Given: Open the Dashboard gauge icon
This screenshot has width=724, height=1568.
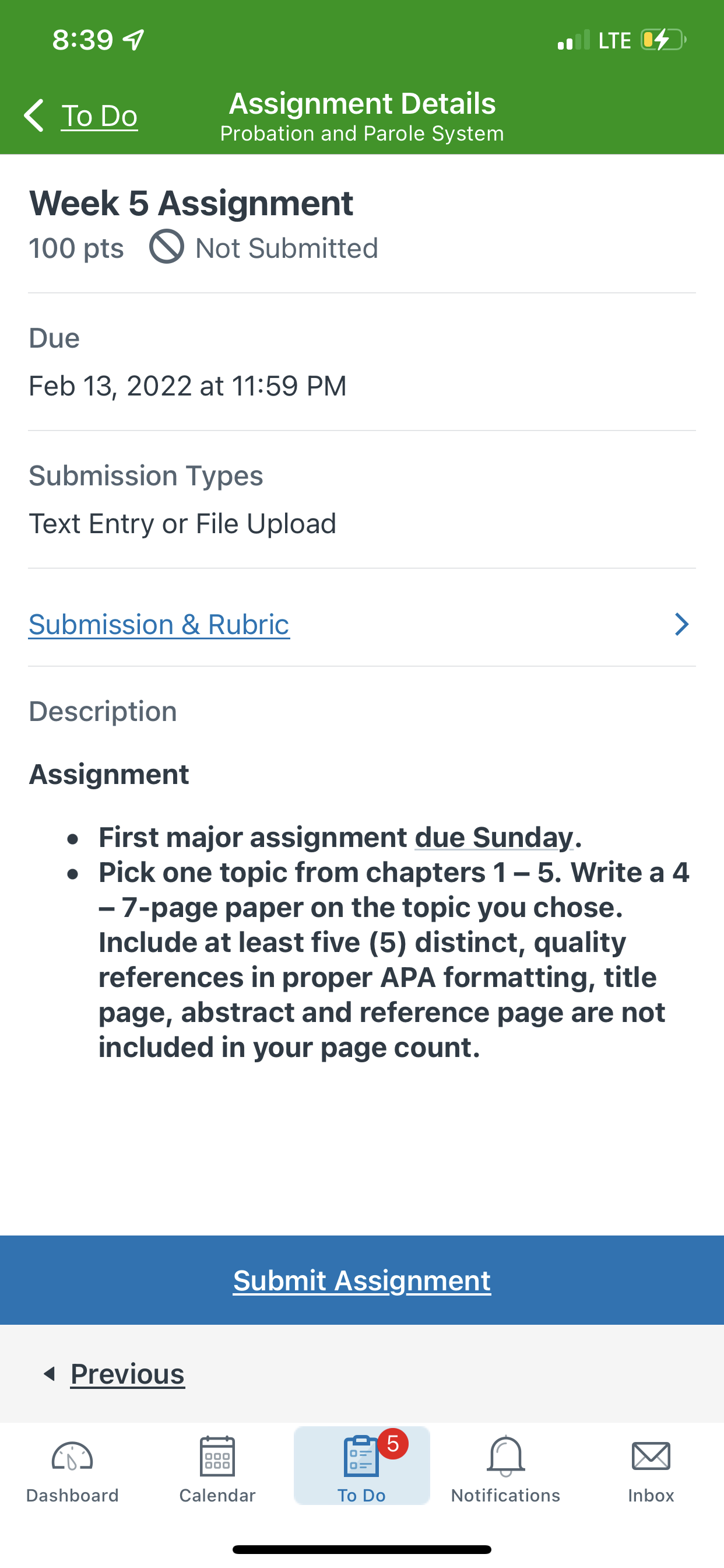Looking at the screenshot, I should pyautogui.click(x=72, y=1458).
